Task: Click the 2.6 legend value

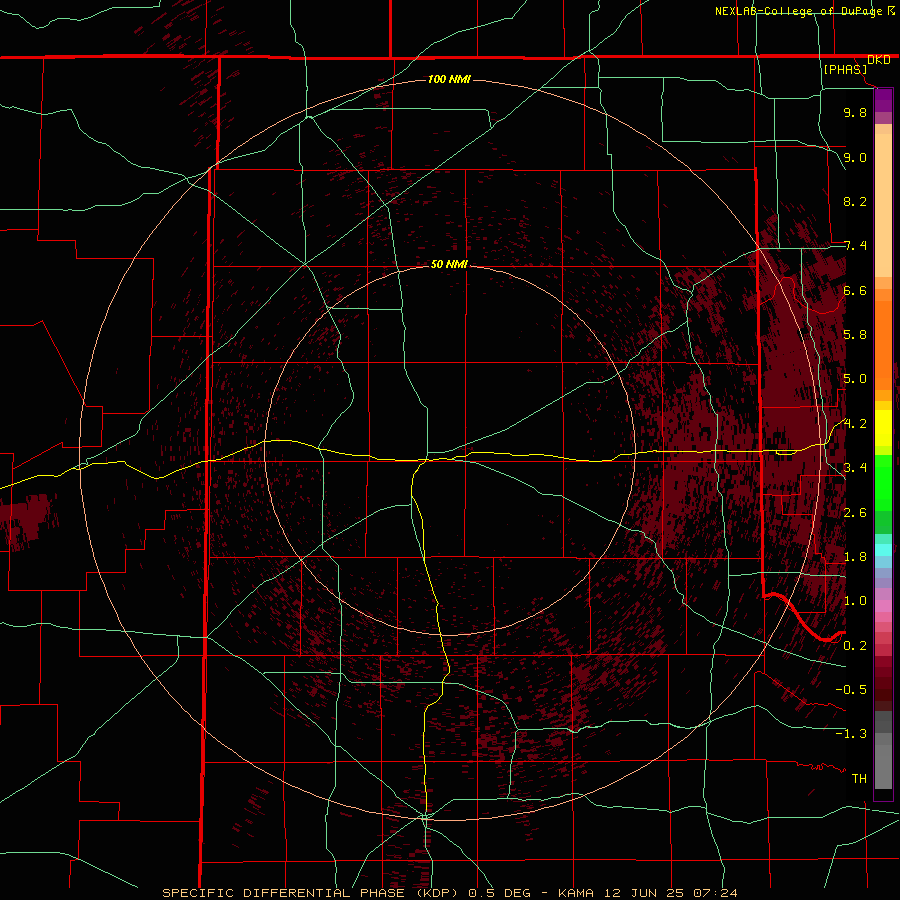Action: [x=855, y=513]
